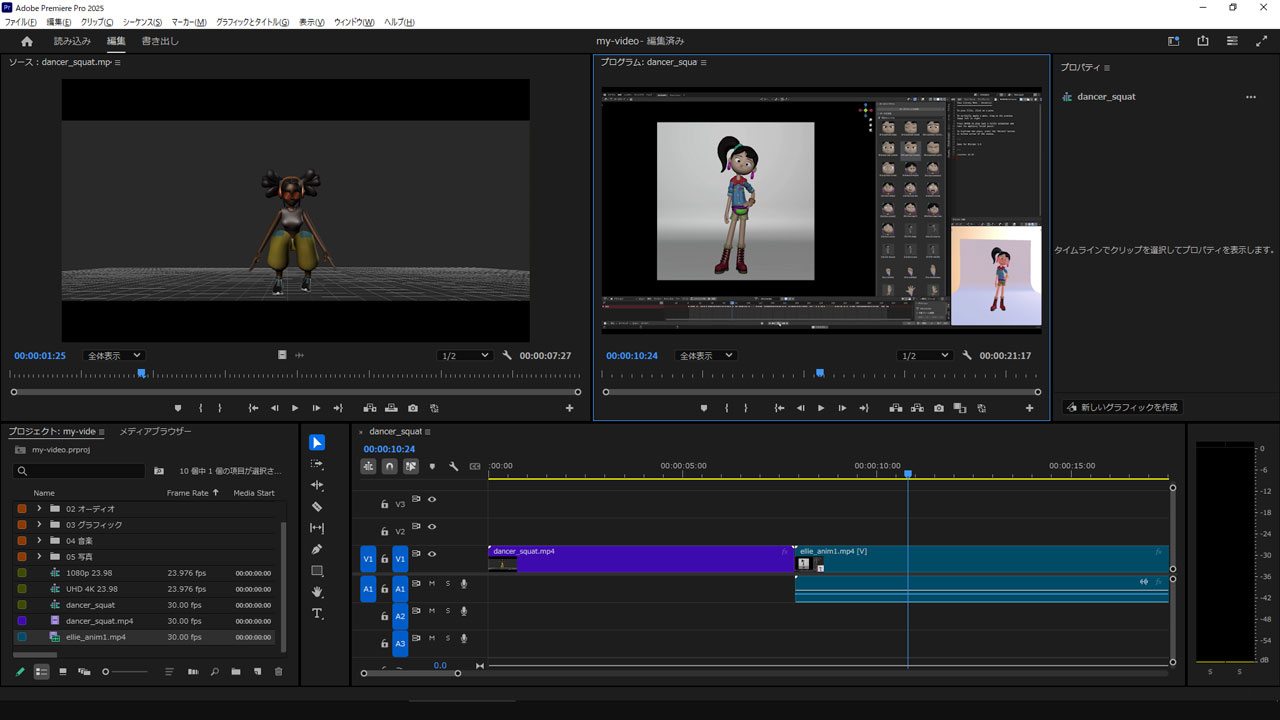
Task: Hide the V2 track output with the eye toggle
Action: tap(431, 527)
